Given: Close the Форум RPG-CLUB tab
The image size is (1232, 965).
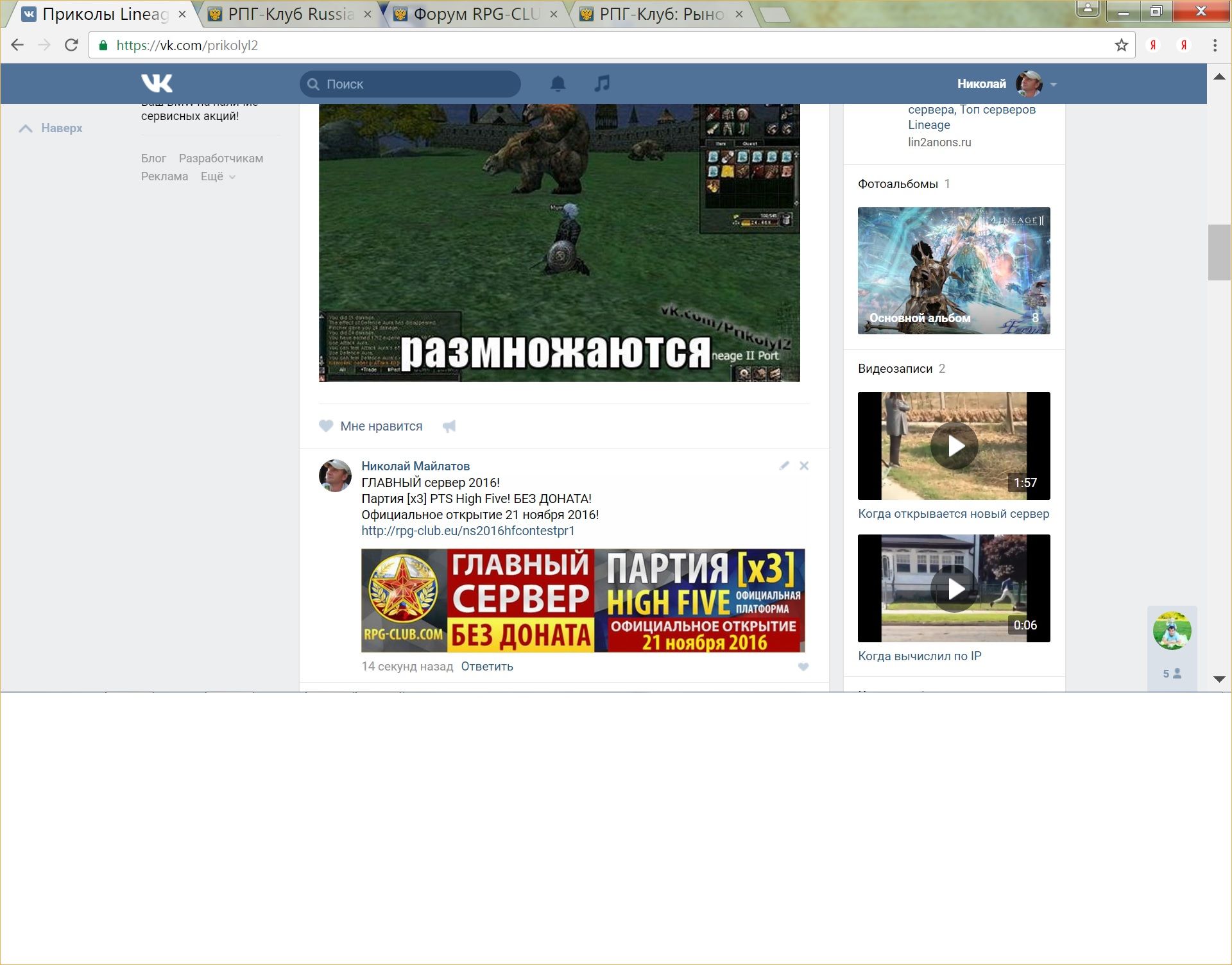Looking at the screenshot, I should [553, 14].
